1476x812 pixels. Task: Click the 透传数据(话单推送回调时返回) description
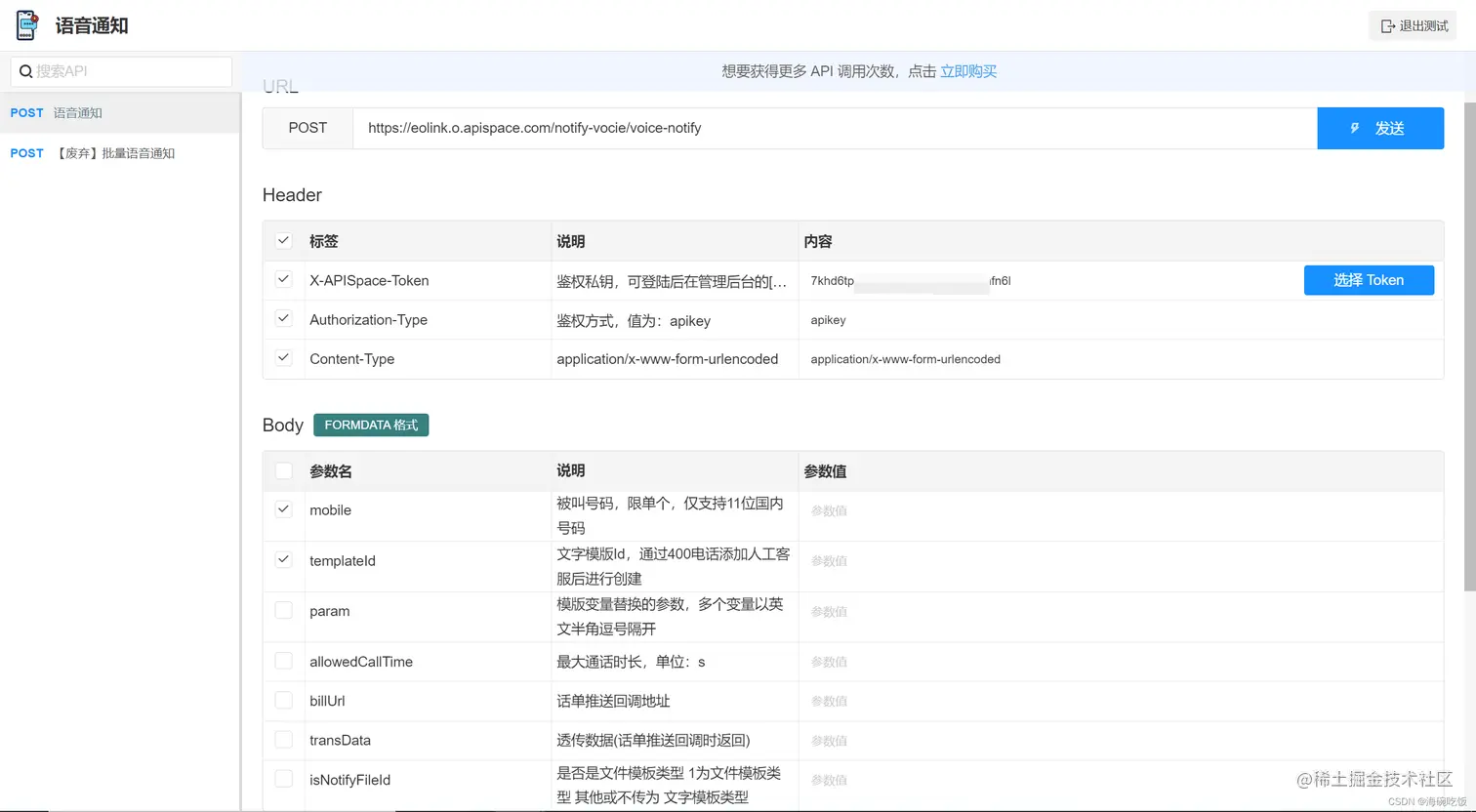click(x=653, y=741)
